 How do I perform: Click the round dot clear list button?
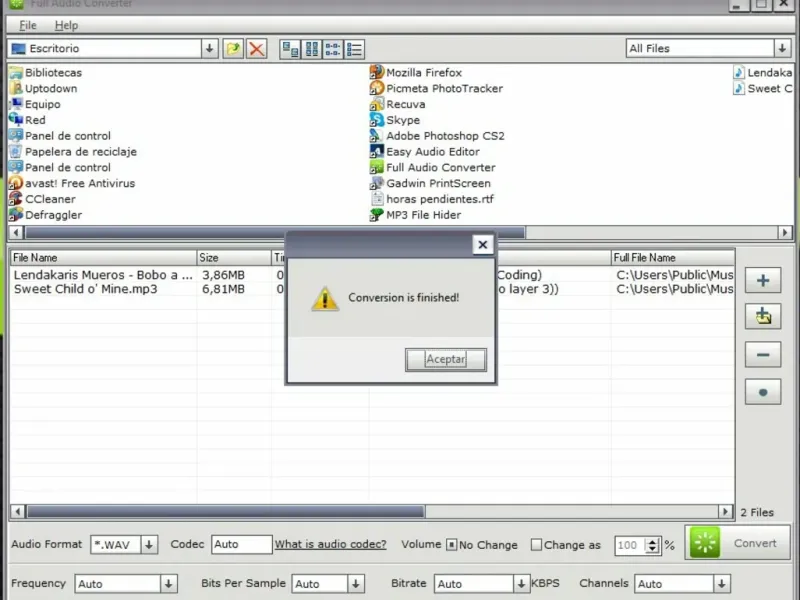(x=763, y=392)
